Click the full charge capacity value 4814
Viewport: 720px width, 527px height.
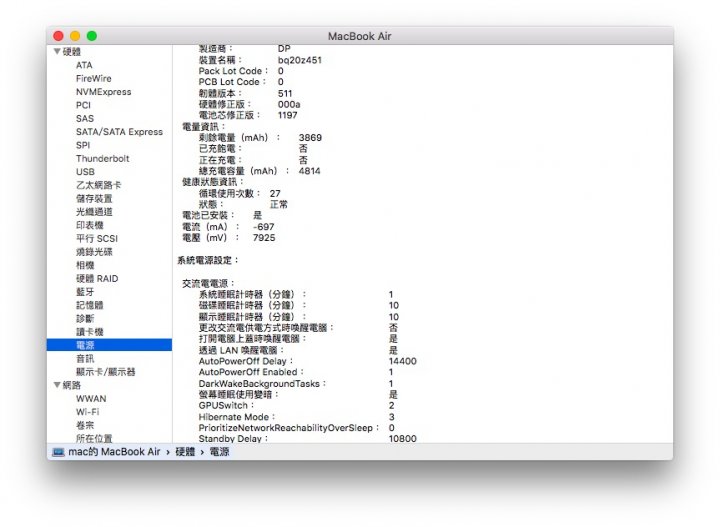(309, 171)
